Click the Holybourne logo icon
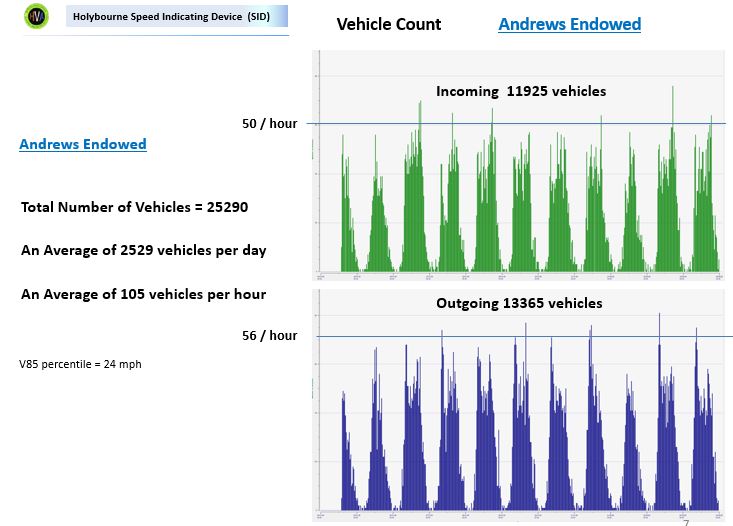The image size is (733, 526). pos(36,16)
